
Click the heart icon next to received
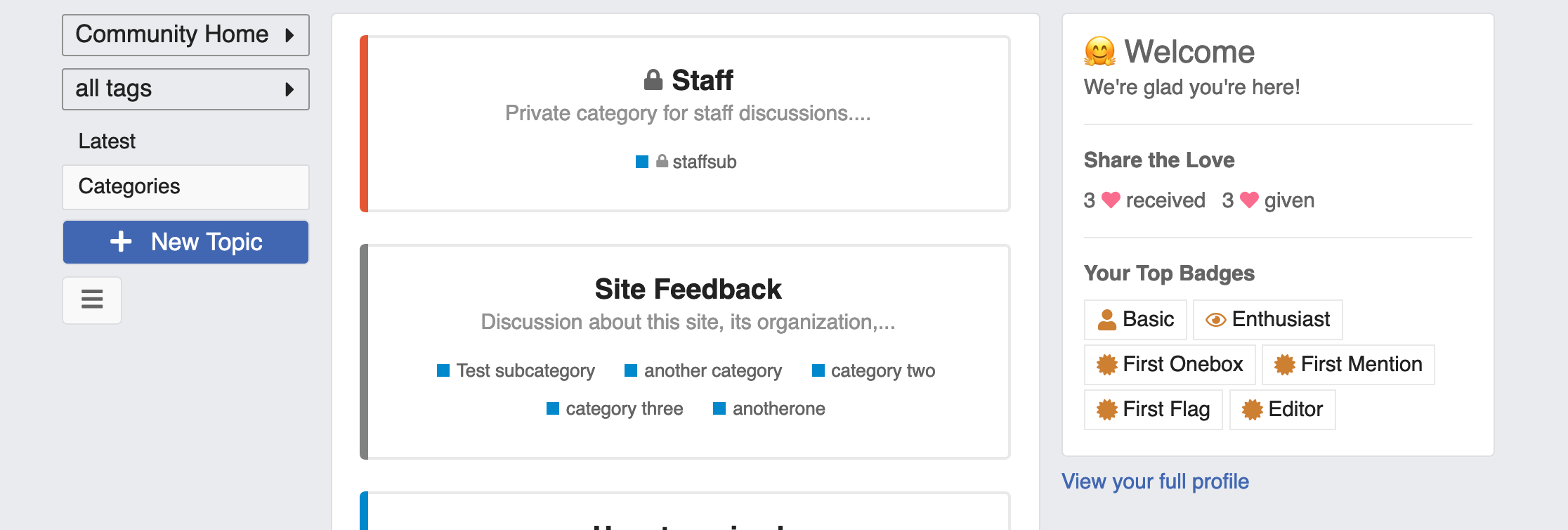pos(1111,200)
